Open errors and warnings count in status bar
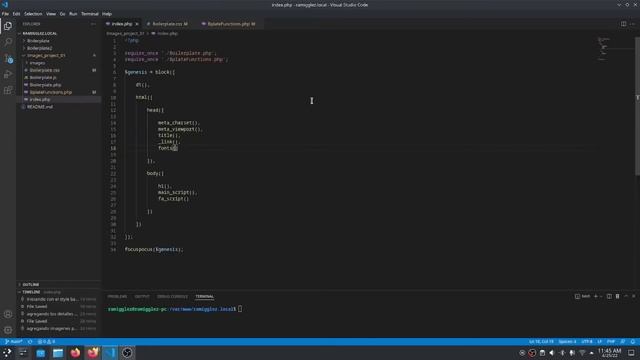Image resolution: width=640 pixels, height=360 pixels. pos(46,342)
